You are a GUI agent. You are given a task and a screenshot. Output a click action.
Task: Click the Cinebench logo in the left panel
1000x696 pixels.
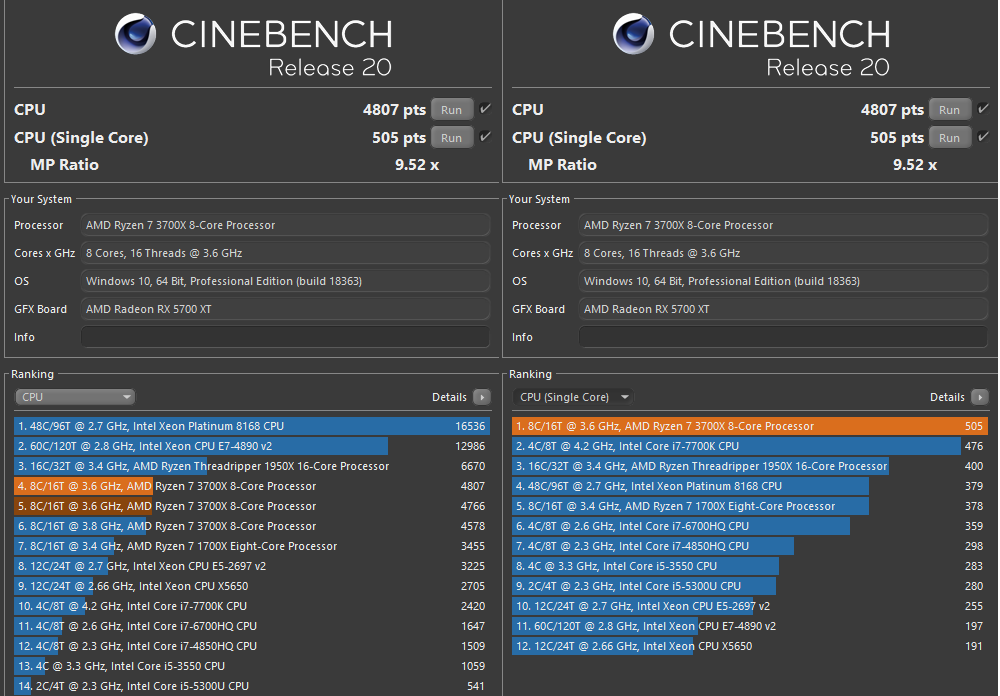click(x=135, y=34)
